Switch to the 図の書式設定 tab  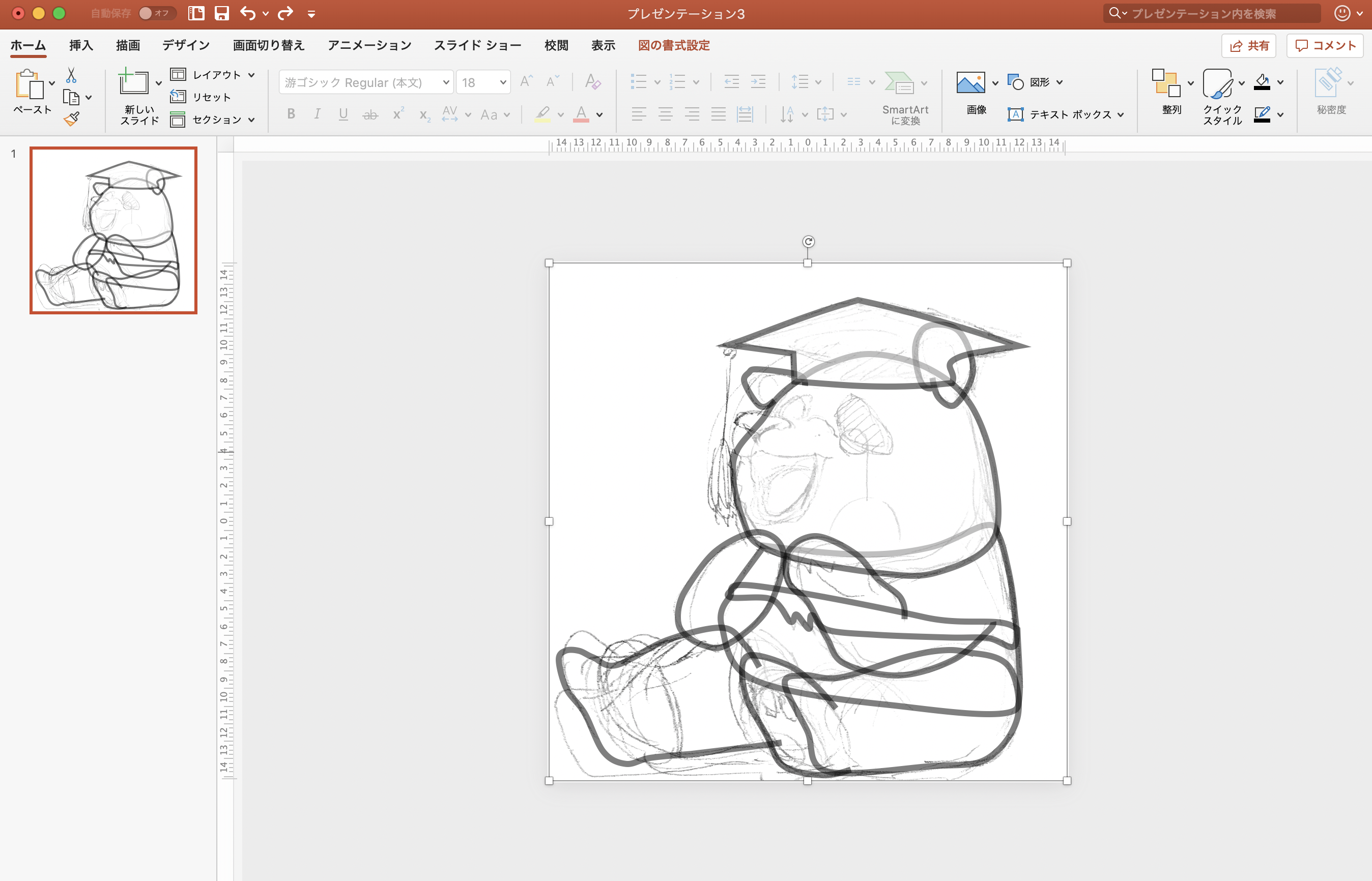click(x=674, y=45)
